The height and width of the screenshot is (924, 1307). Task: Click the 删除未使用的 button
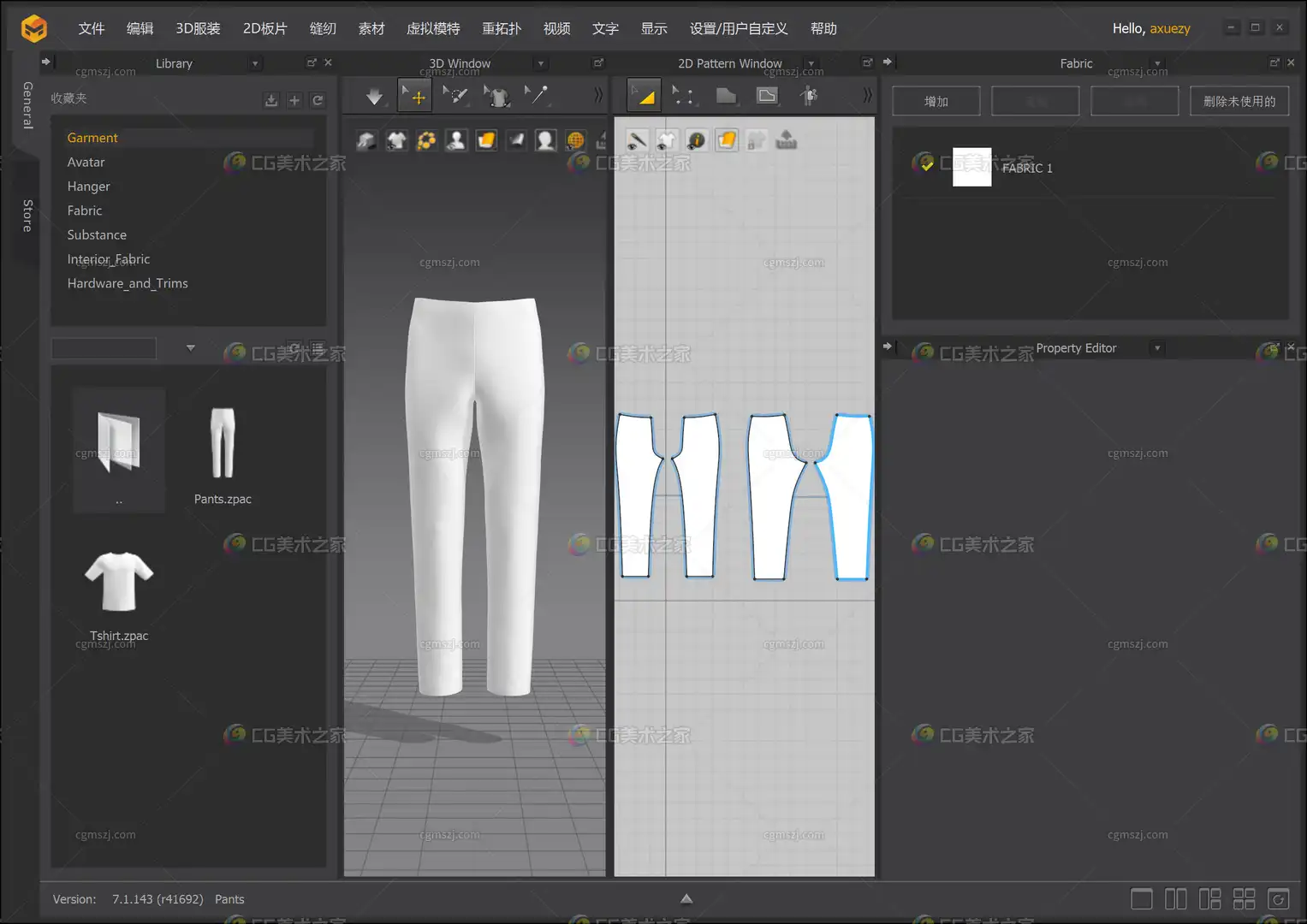pyautogui.click(x=1239, y=101)
